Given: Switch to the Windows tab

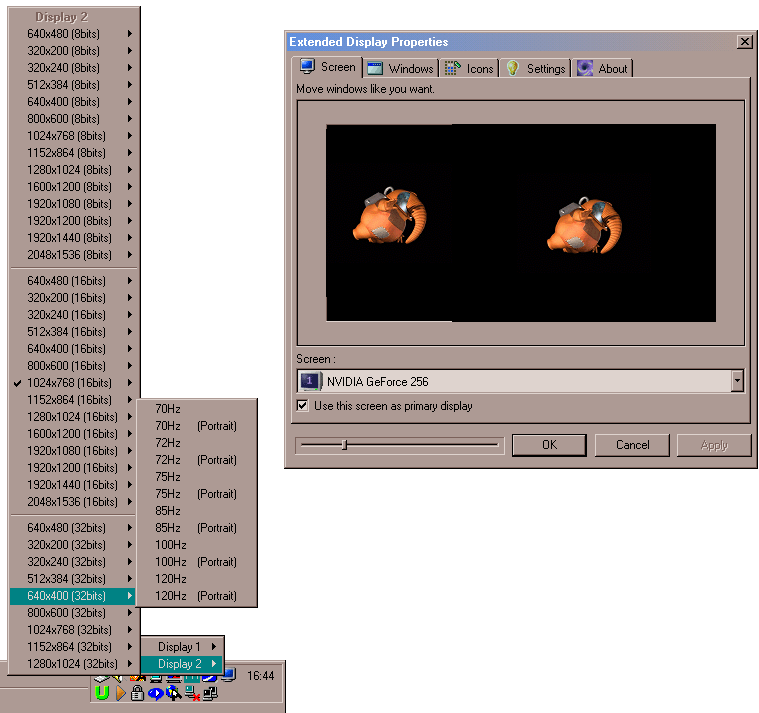Looking at the screenshot, I should pos(400,68).
